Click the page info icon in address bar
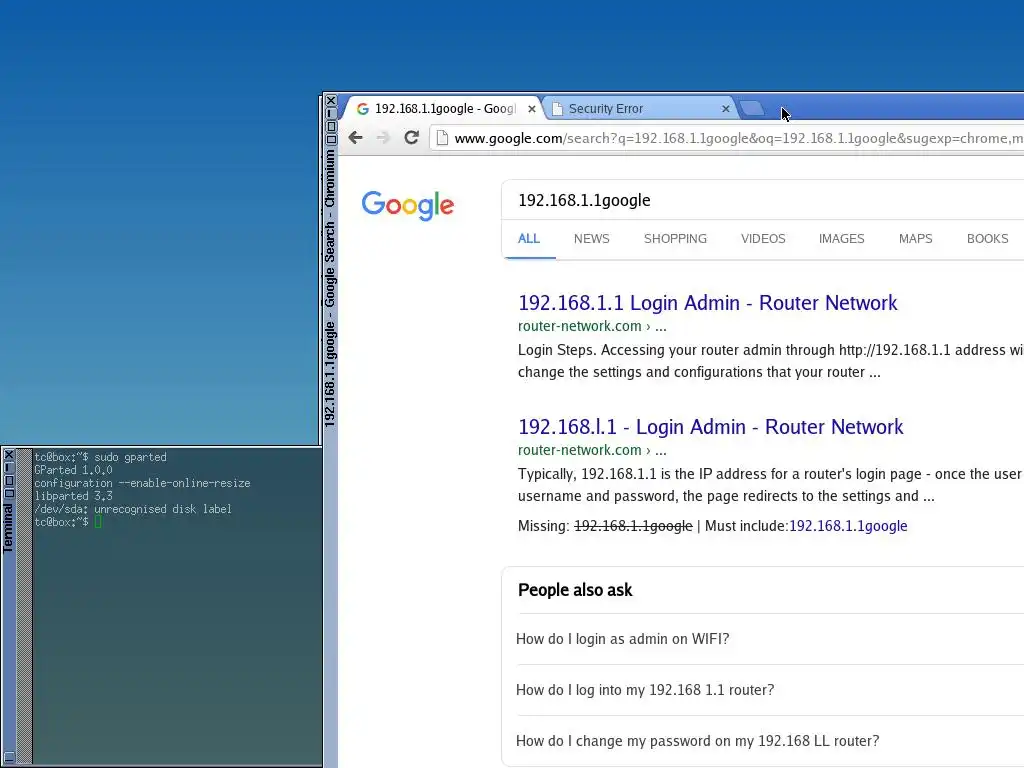1024x768 pixels. coord(442,138)
